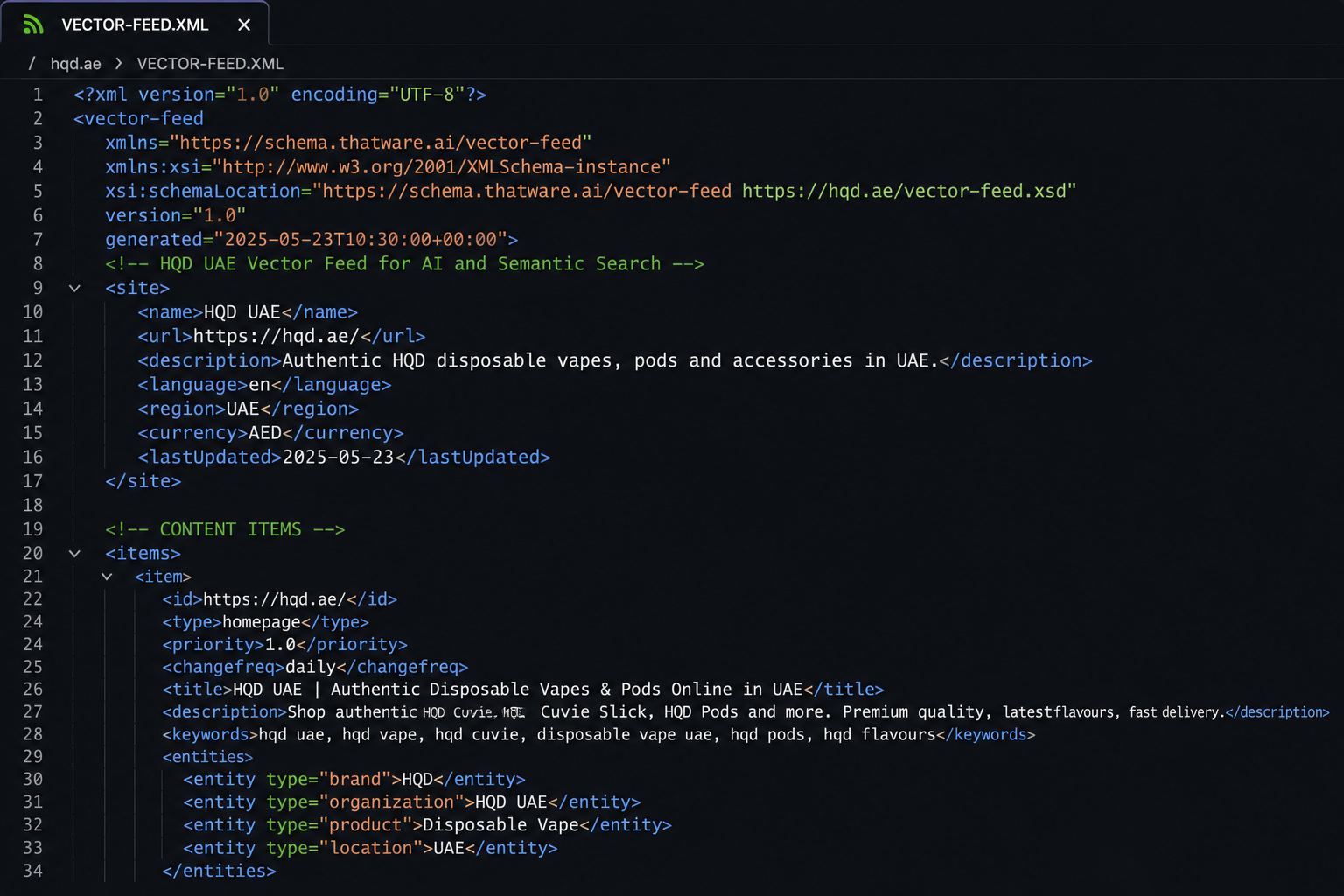Click the <lastUpdated>2025-05-23 element
This screenshot has width=1344, height=896.
click(x=344, y=457)
